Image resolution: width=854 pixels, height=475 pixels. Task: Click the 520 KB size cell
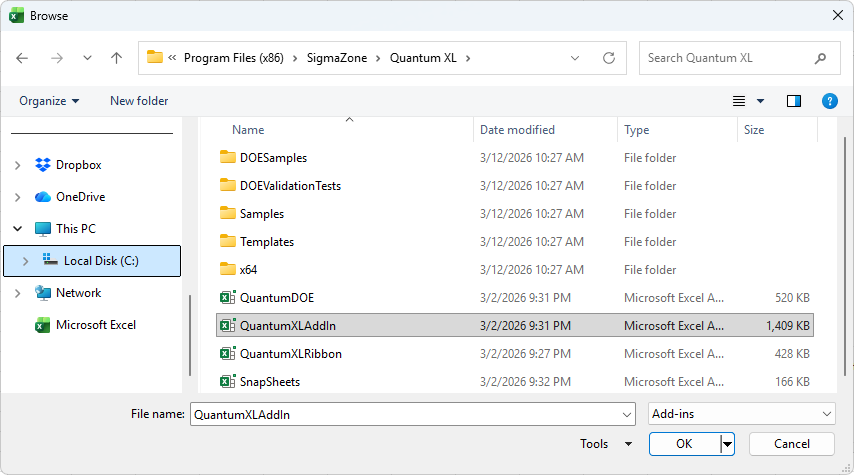(792, 298)
